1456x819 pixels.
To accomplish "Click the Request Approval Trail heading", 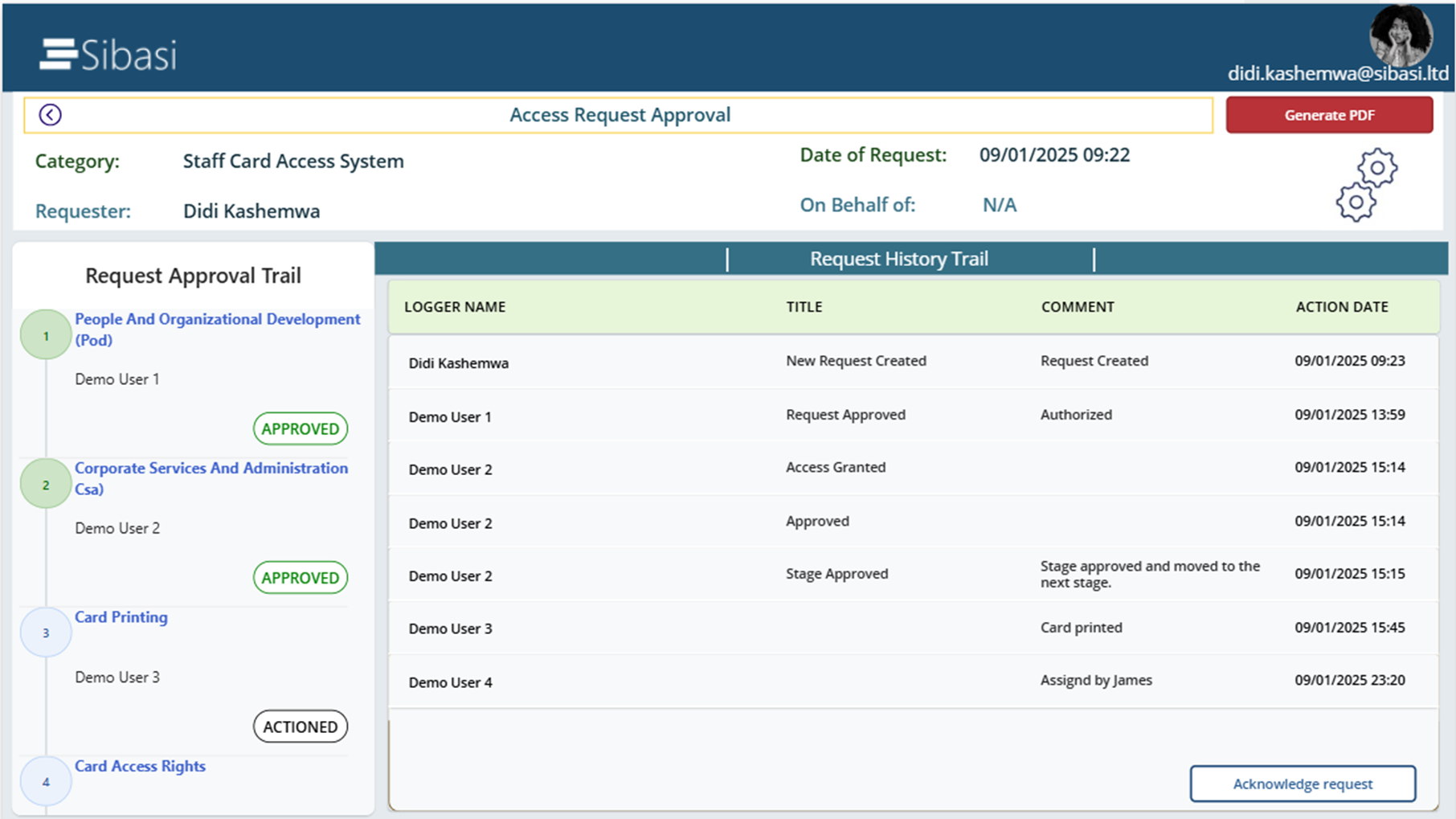I will point(193,276).
